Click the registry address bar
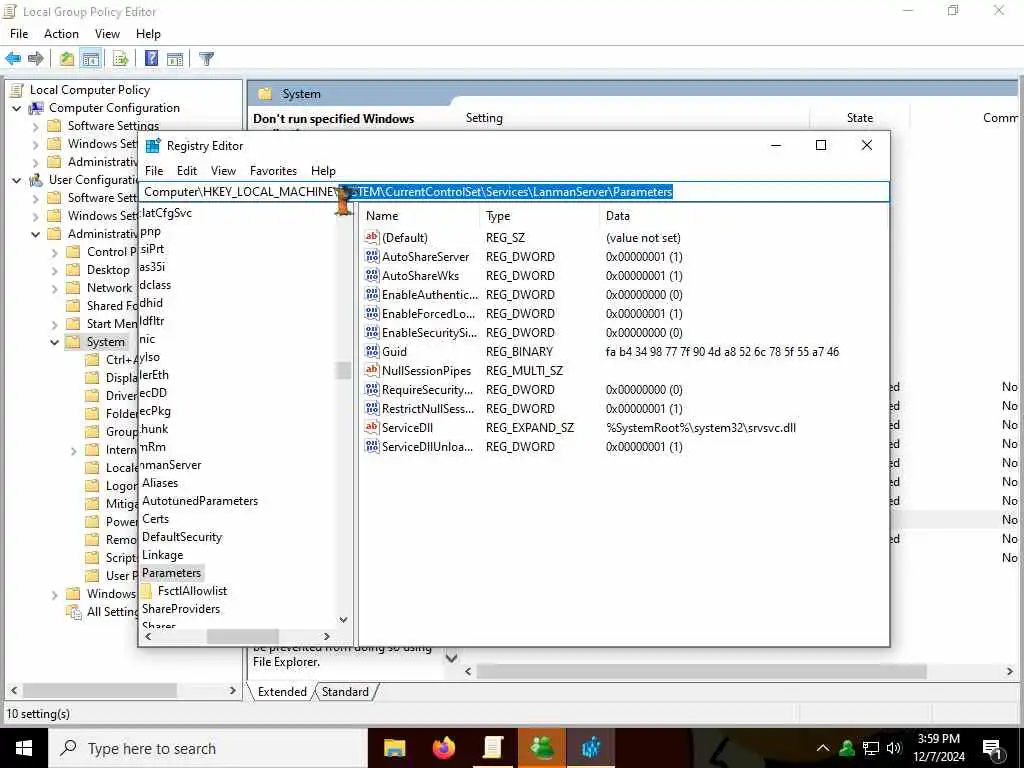The image size is (1024, 768). pos(514,191)
